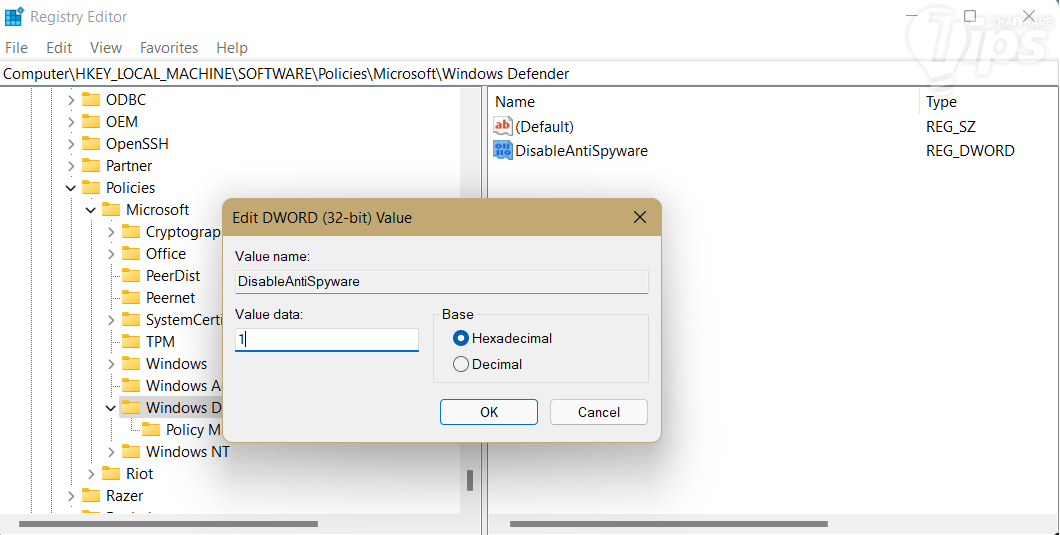Open the Help menu
Viewport: 1060px width, 535px height.
tap(232, 47)
